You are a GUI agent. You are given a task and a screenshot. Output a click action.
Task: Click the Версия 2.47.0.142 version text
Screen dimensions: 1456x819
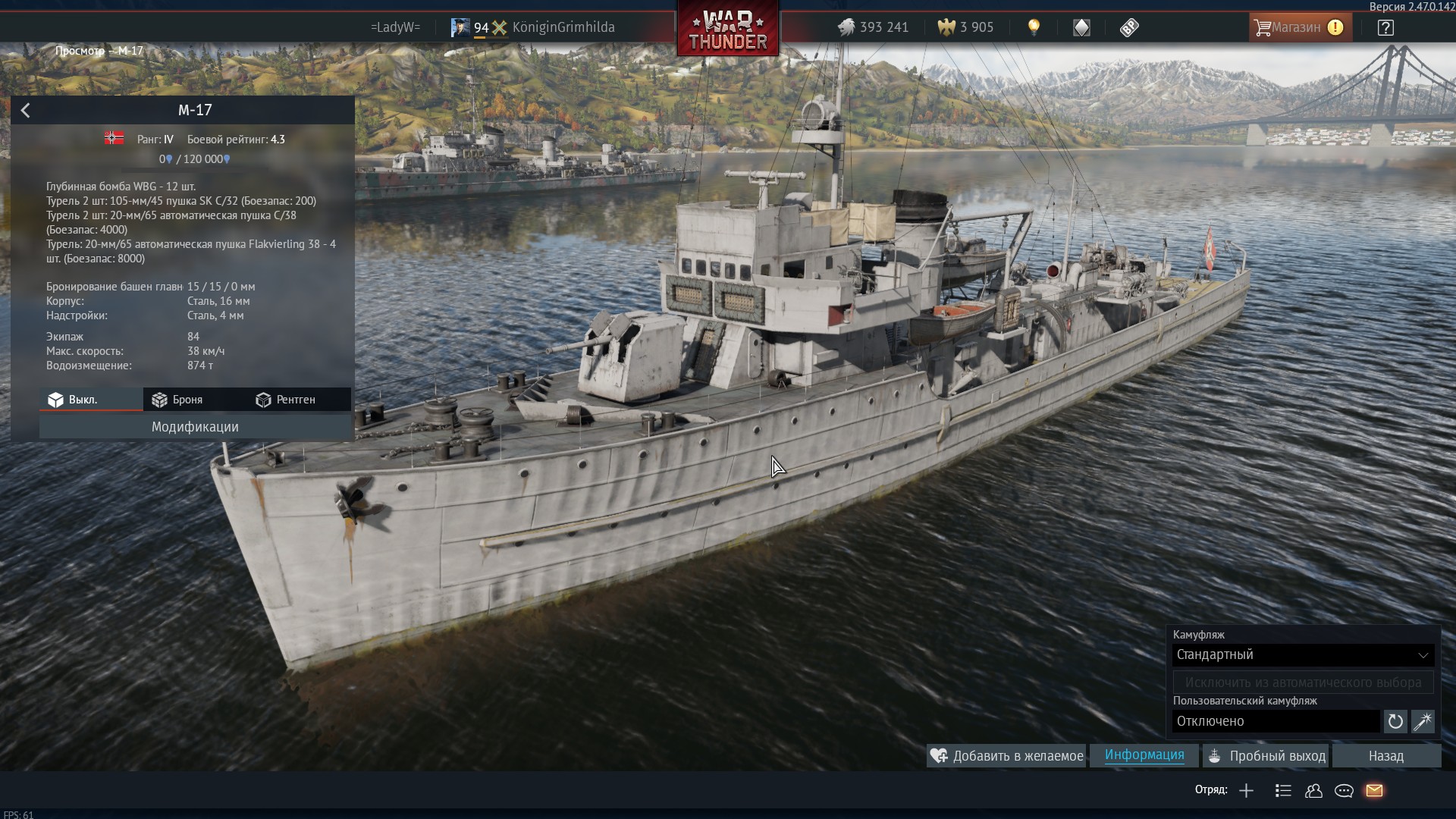point(1411,7)
